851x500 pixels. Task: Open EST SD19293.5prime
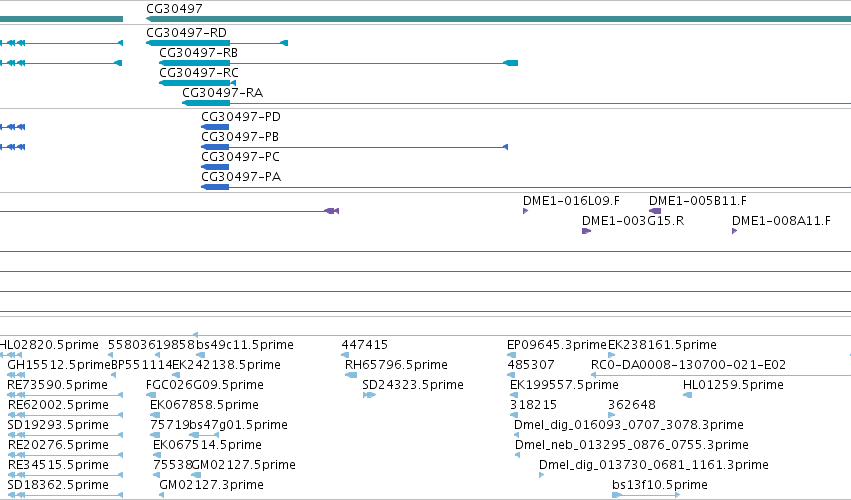58,425
